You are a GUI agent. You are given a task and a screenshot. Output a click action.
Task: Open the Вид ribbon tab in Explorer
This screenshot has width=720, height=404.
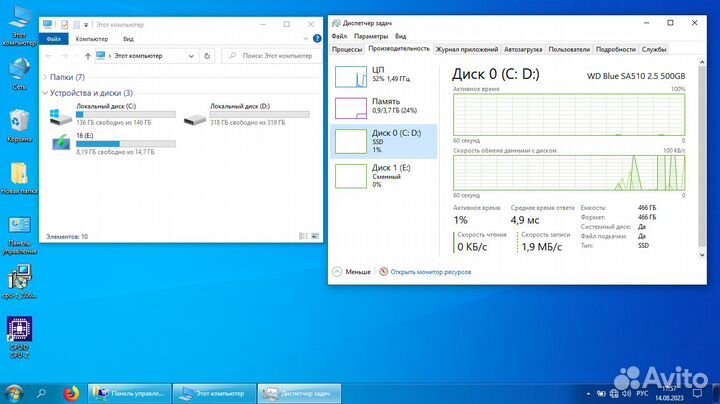(x=128, y=39)
